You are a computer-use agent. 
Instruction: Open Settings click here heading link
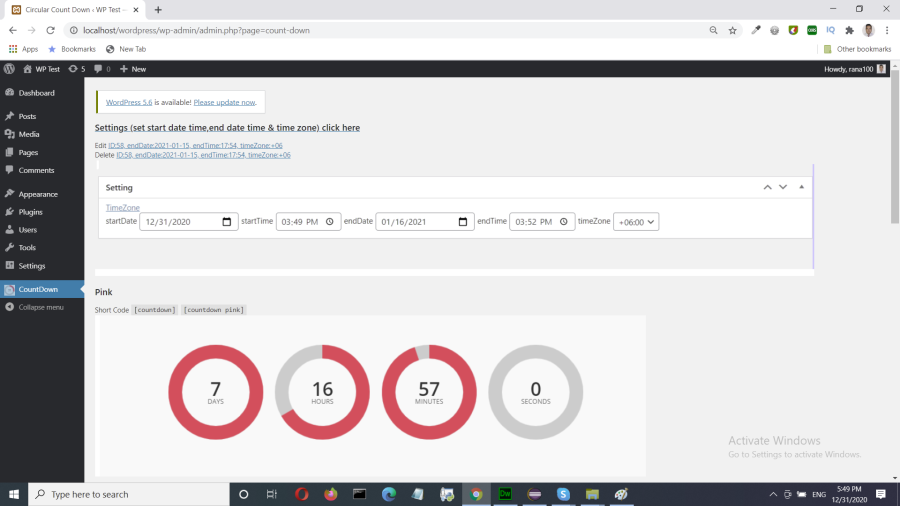click(227, 127)
